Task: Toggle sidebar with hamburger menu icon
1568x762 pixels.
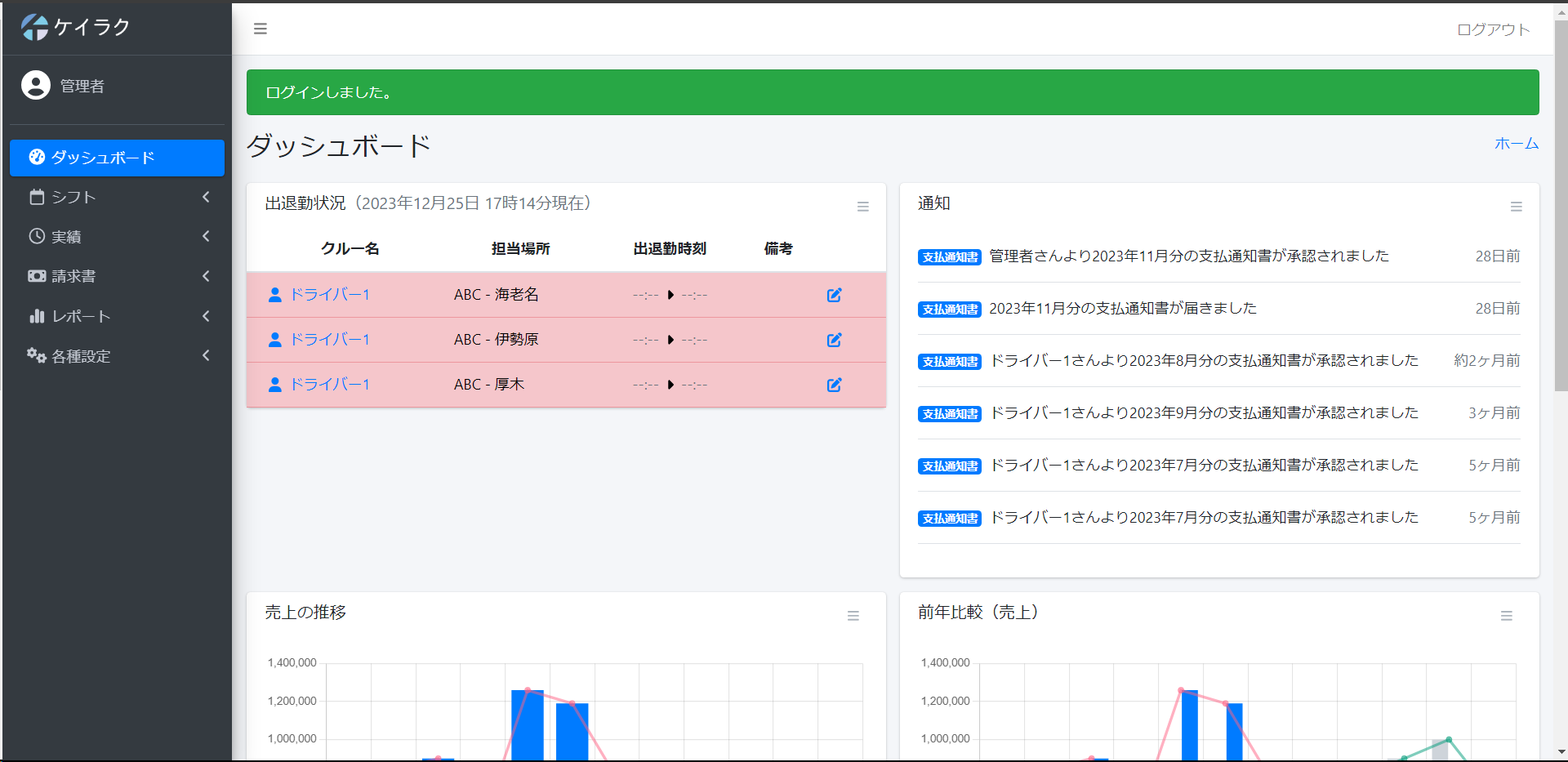Action: tap(261, 29)
